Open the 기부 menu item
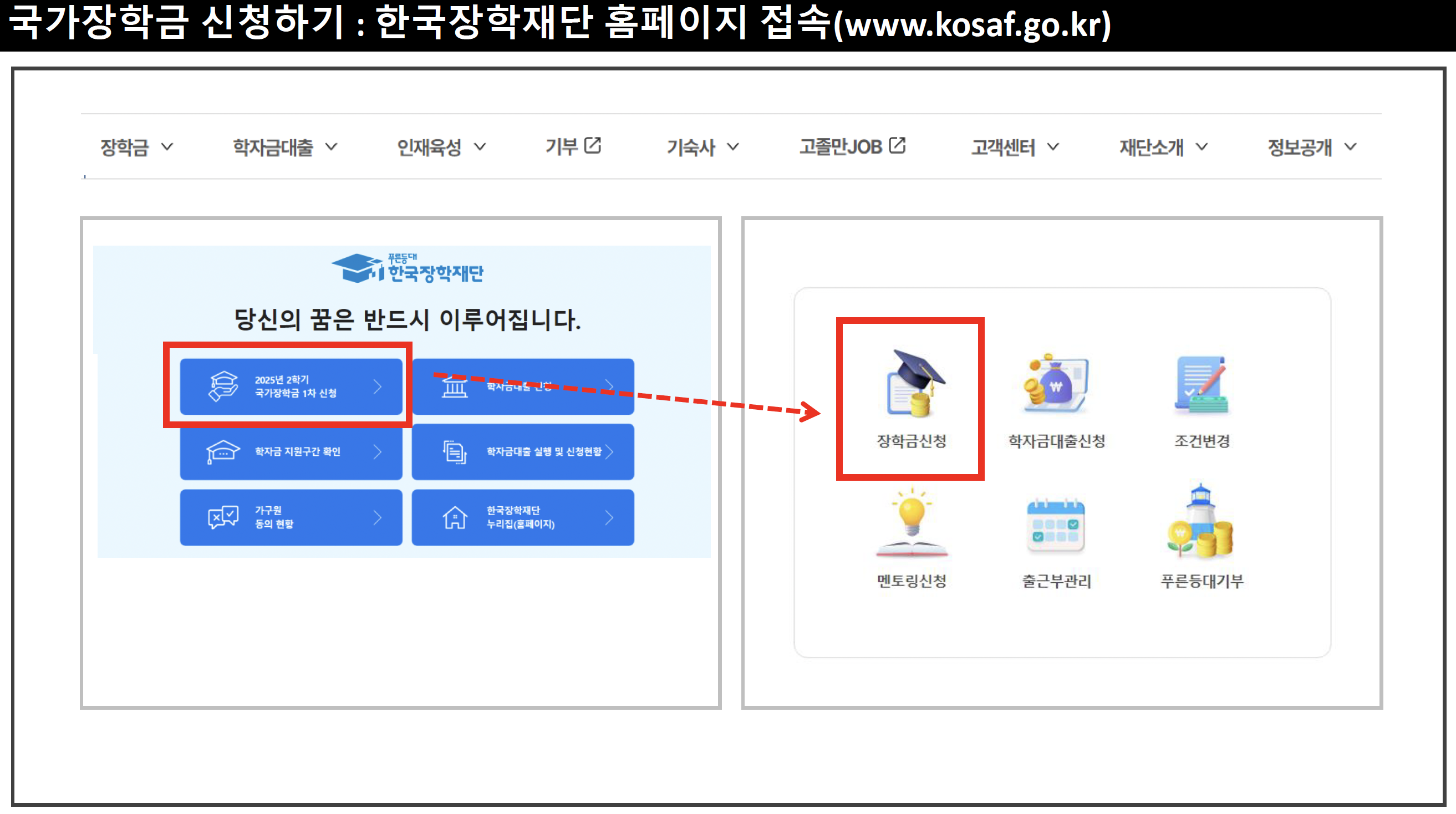 point(561,147)
